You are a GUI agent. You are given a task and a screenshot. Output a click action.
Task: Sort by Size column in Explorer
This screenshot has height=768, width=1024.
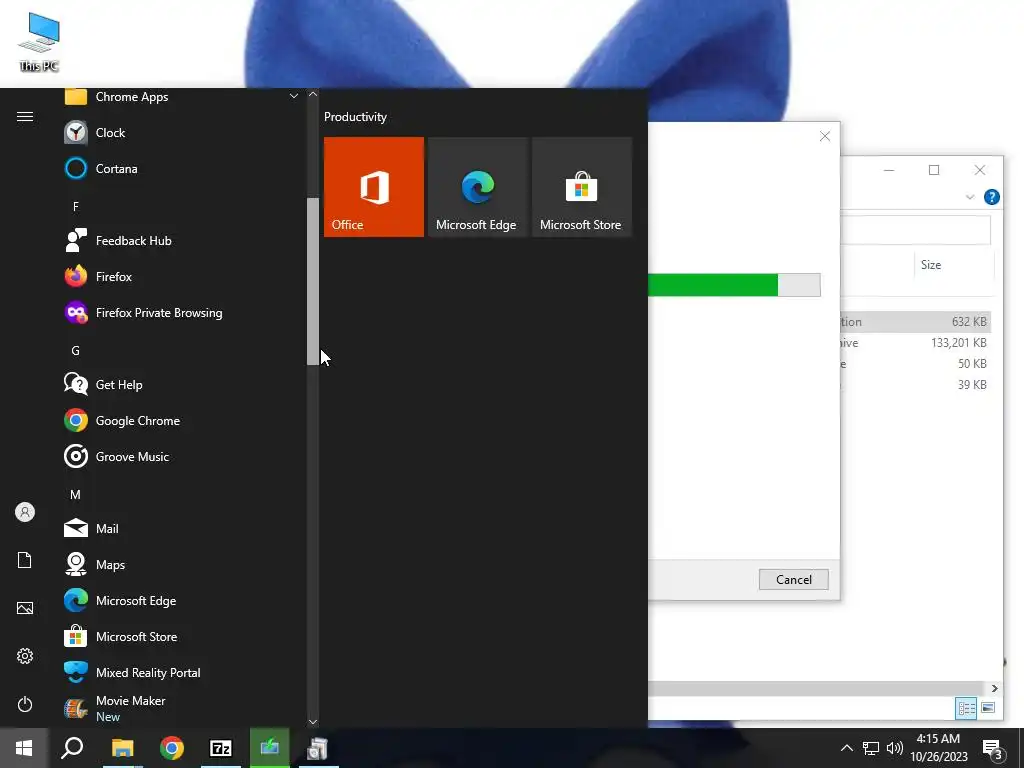(x=931, y=265)
